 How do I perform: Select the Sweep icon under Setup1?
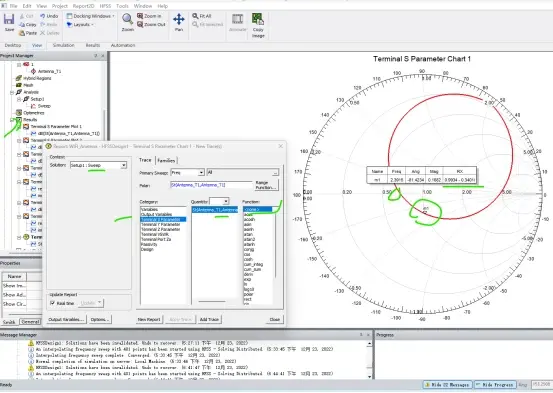point(33,106)
